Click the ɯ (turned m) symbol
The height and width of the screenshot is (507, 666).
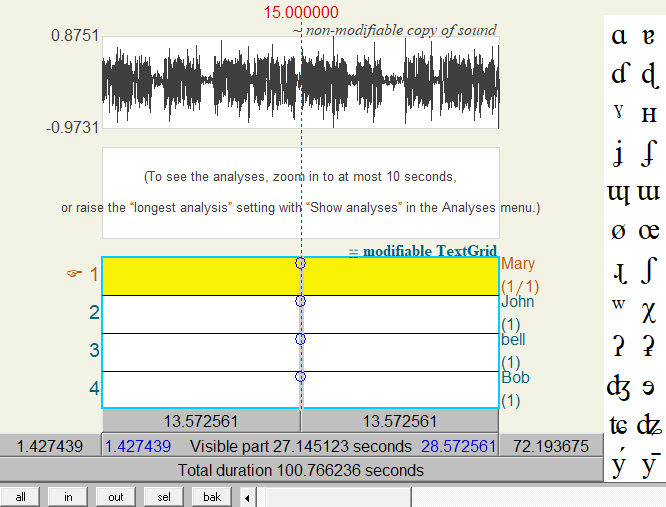(649, 192)
